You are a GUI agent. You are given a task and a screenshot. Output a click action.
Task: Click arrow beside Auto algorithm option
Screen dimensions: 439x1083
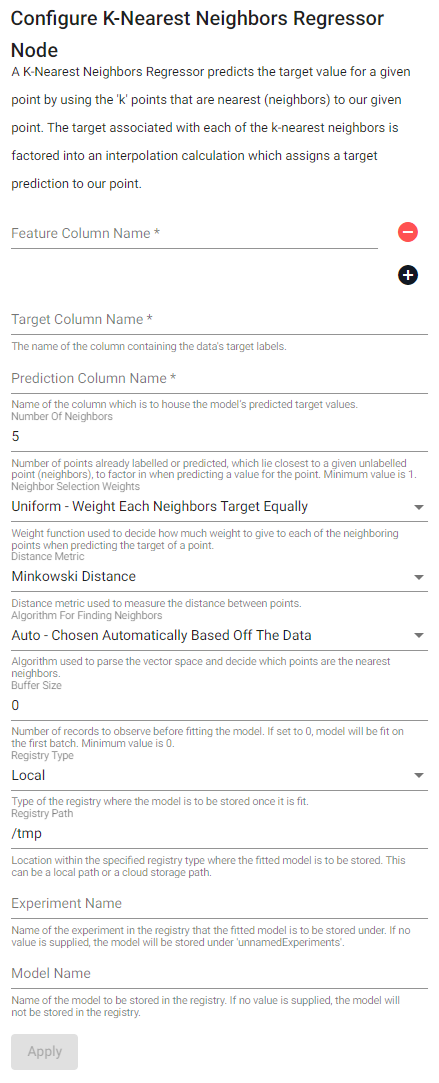(418, 635)
